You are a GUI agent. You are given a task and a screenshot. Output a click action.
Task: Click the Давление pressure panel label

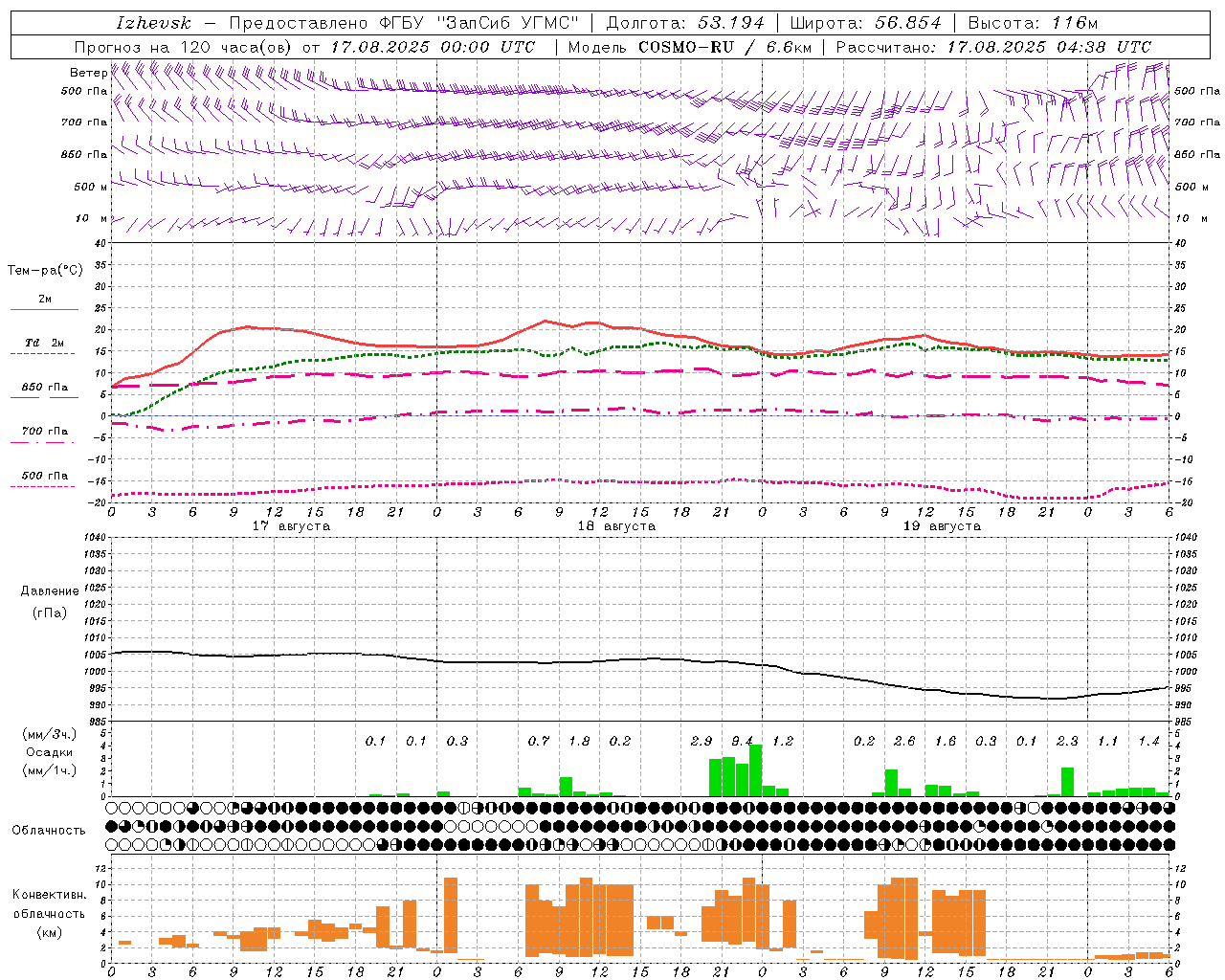pyautogui.click(x=50, y=591)
